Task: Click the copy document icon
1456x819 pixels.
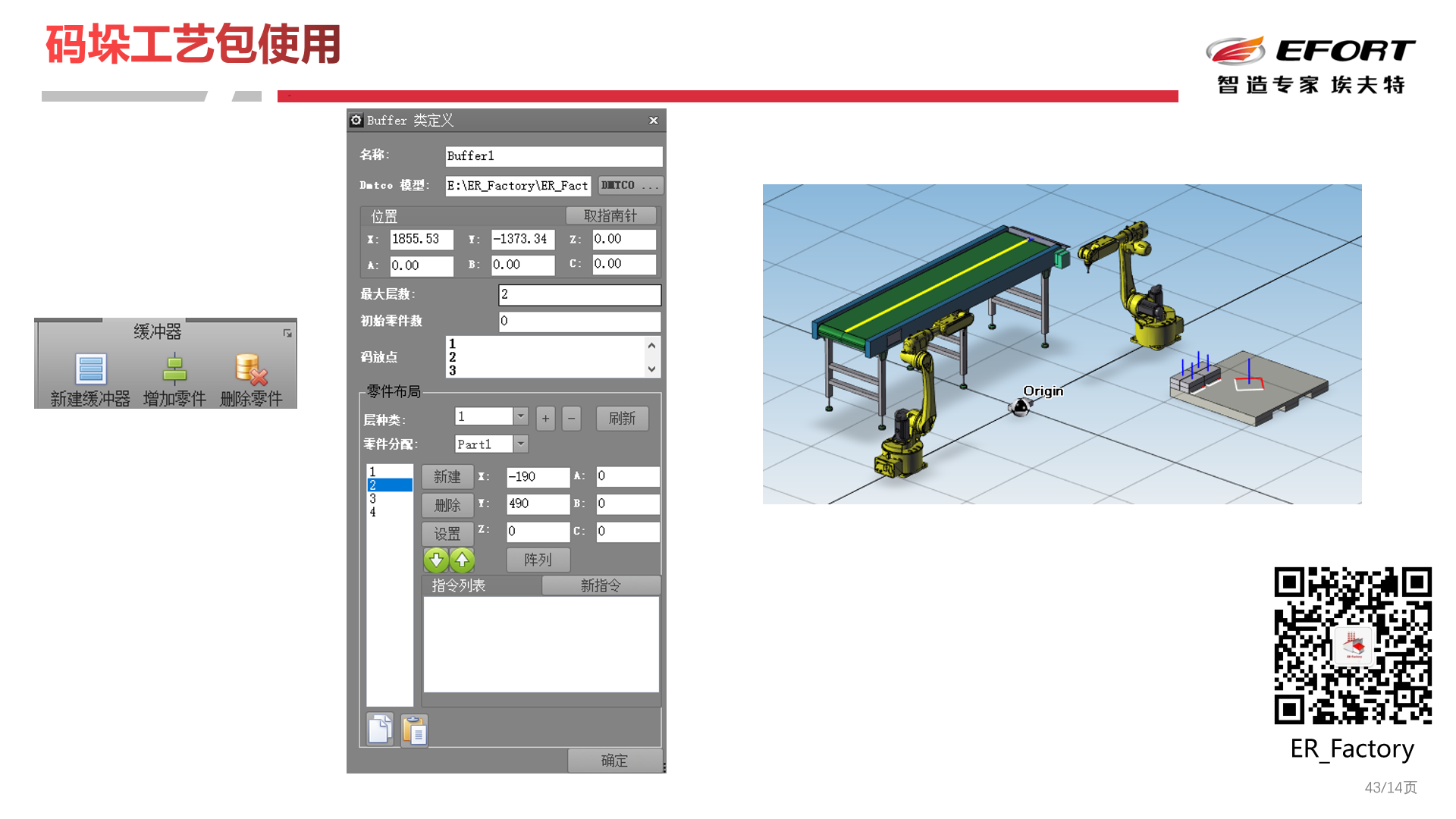Action: (x=380, y=730)
